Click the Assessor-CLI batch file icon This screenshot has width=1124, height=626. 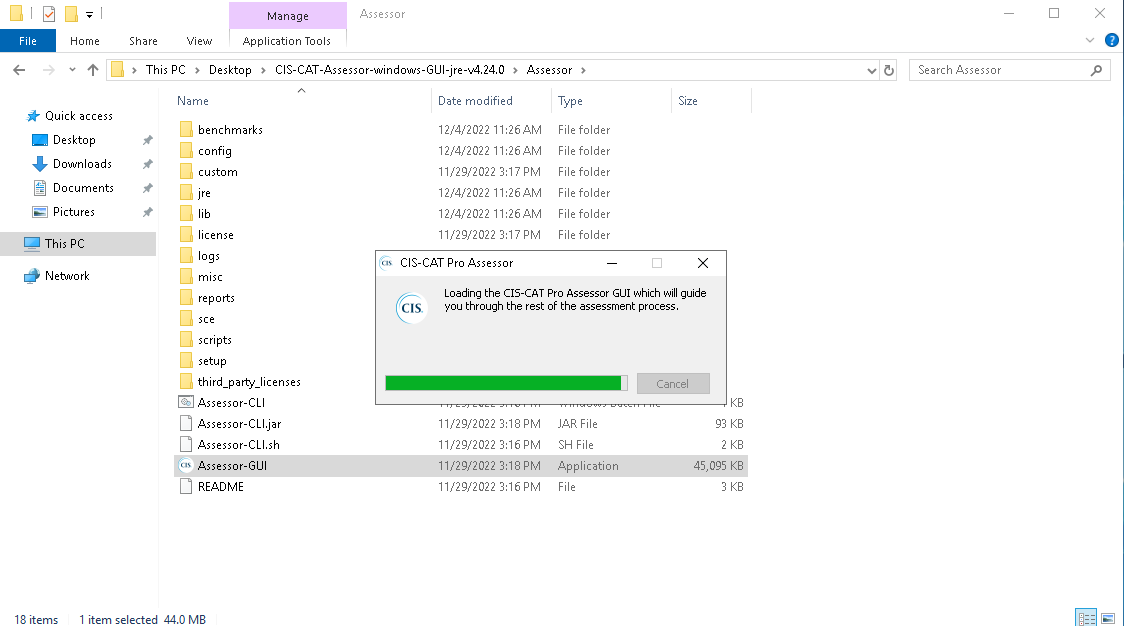pyautogui.click(x=186, y=402)
